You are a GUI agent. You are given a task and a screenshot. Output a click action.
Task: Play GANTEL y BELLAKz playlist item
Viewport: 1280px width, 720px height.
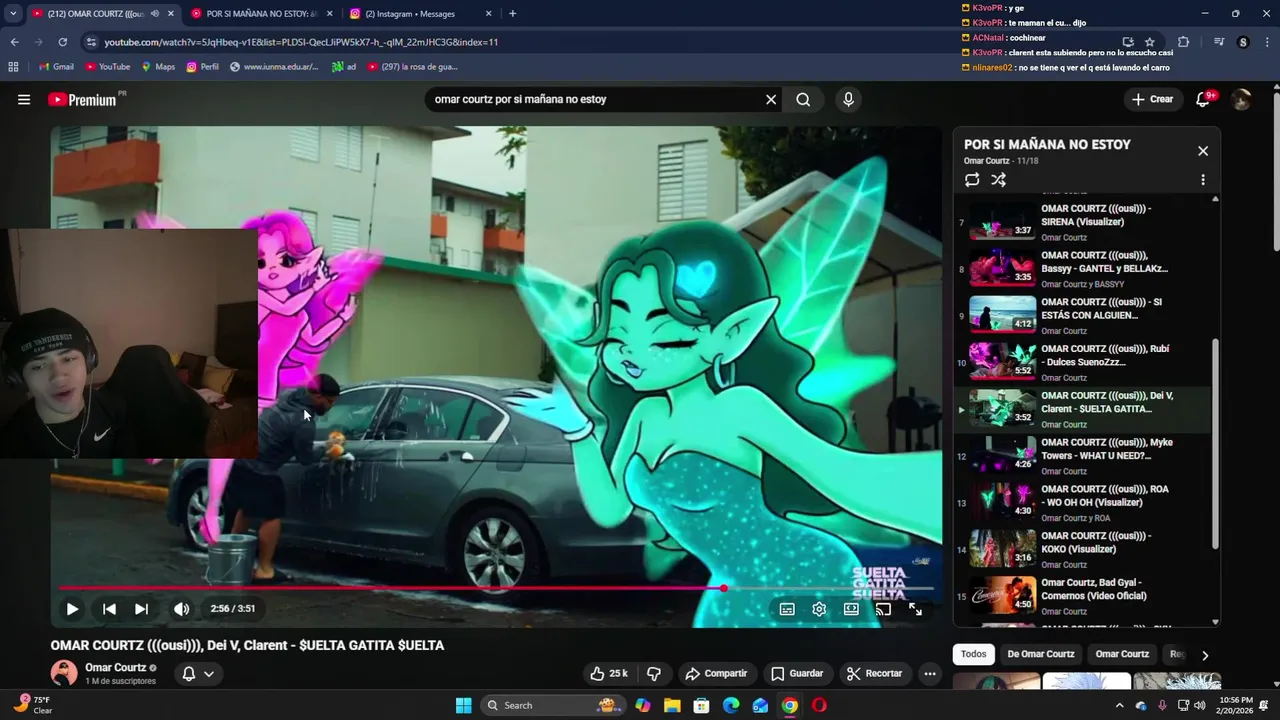tap(1083, 269)
